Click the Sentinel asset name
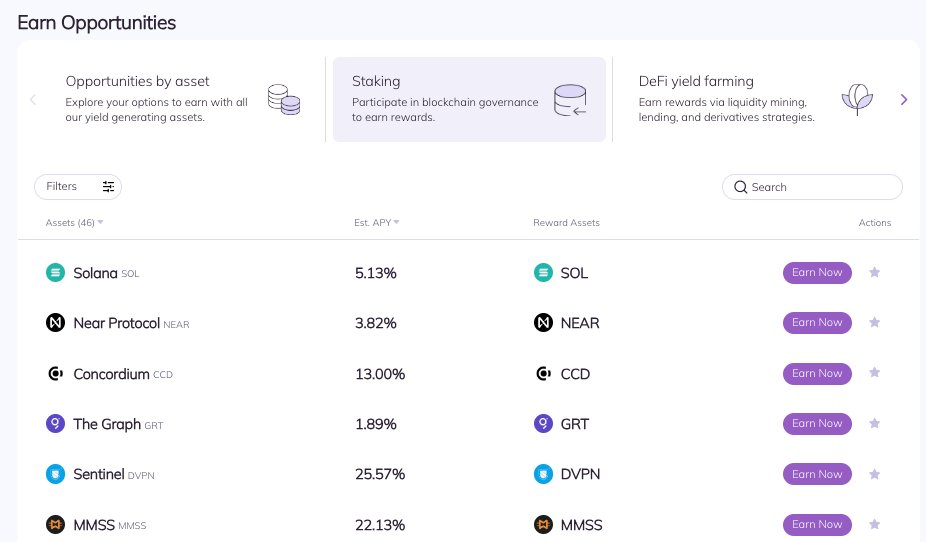Viewport: 926px width, 542px height. click(x=99, y=474)
